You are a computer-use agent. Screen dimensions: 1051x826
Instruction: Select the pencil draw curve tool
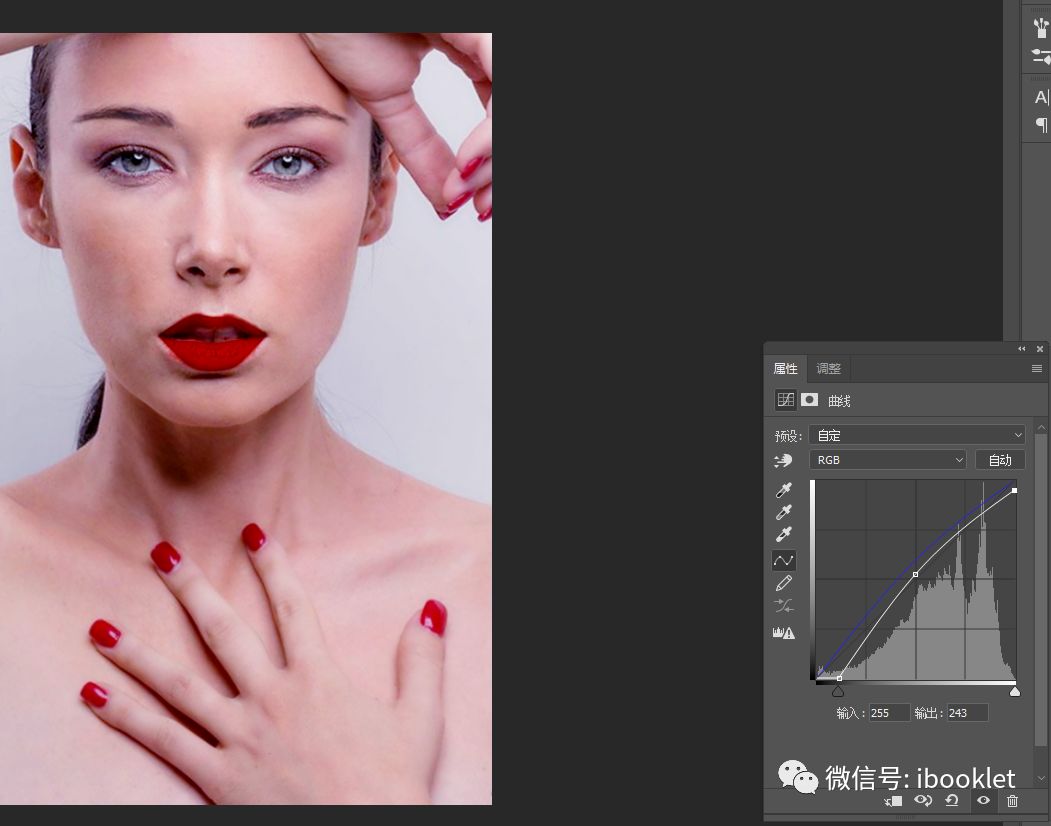784,583
